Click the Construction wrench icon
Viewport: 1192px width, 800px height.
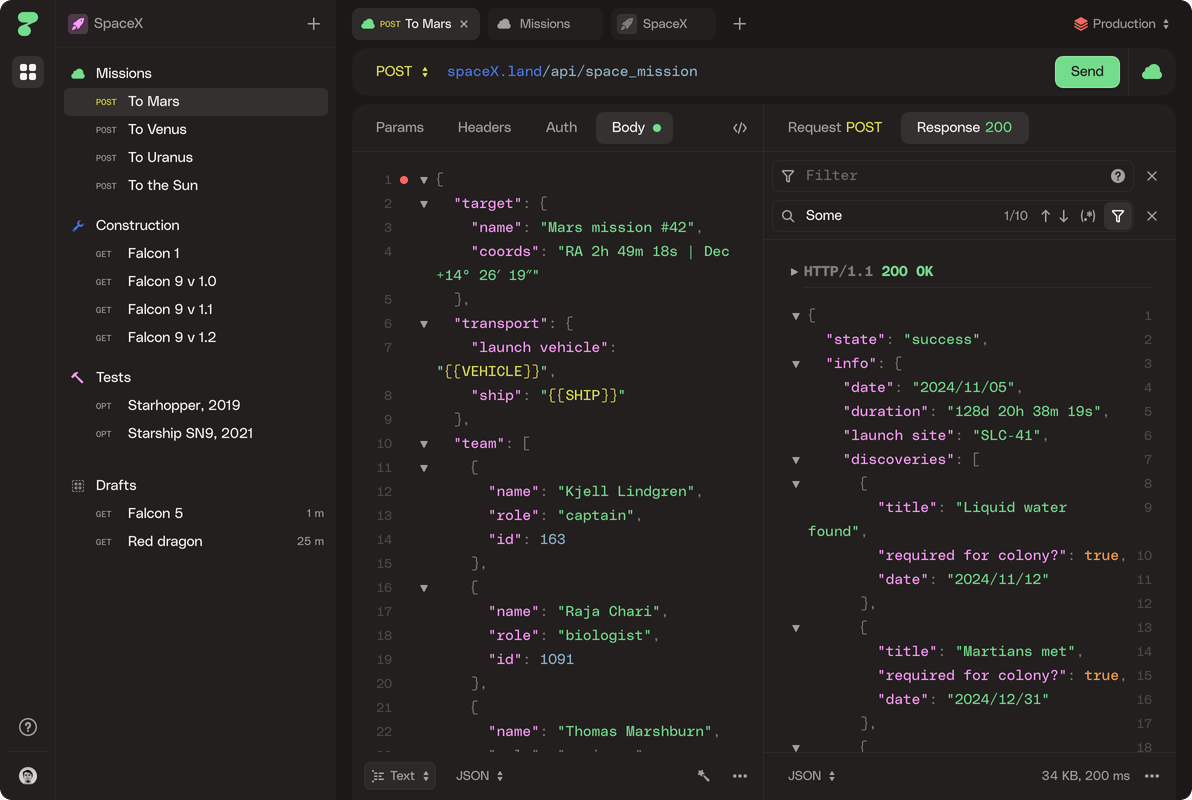click(x=77, y=224)
